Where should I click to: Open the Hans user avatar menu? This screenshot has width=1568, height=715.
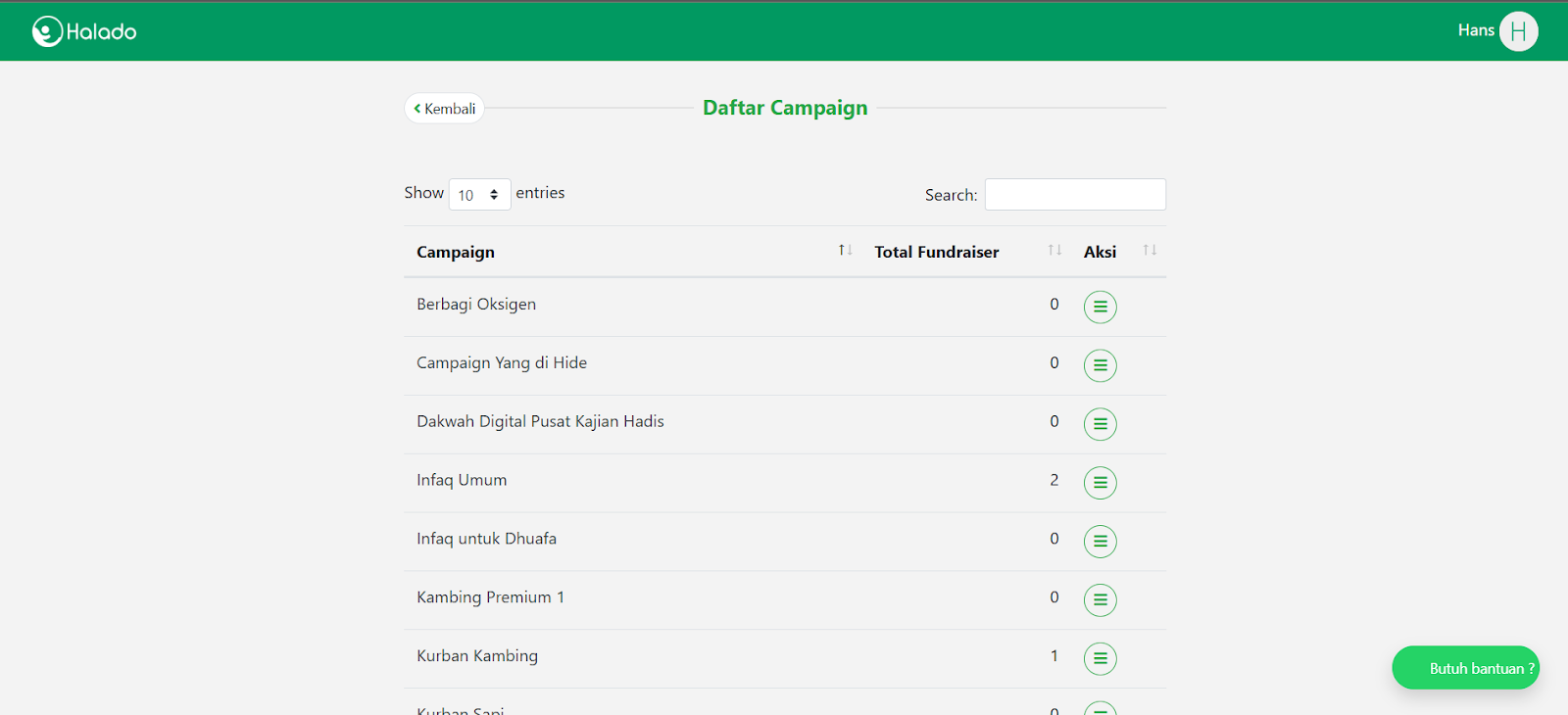(x=1518, y=31)
